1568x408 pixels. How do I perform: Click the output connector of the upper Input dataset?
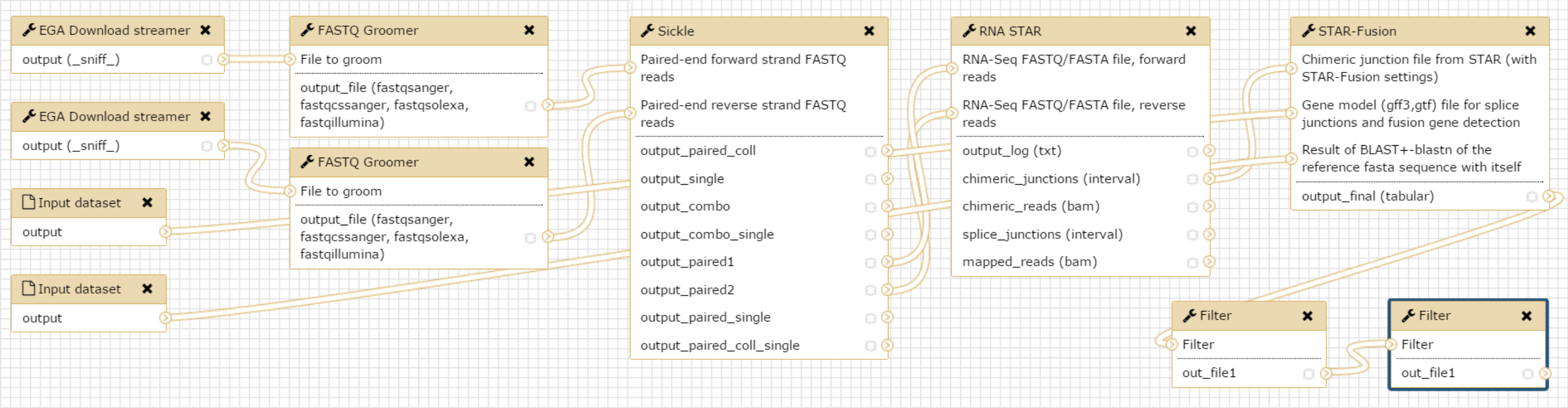[165, 232]
